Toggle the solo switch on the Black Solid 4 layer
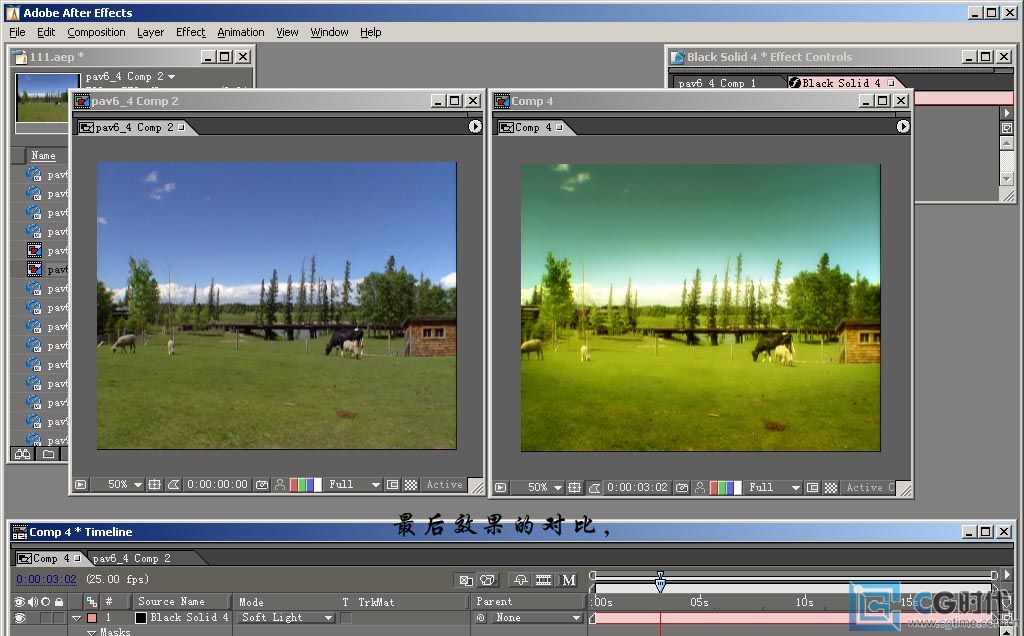The height and width of the screenshot is (636, 1024). (x=45, y=618)
